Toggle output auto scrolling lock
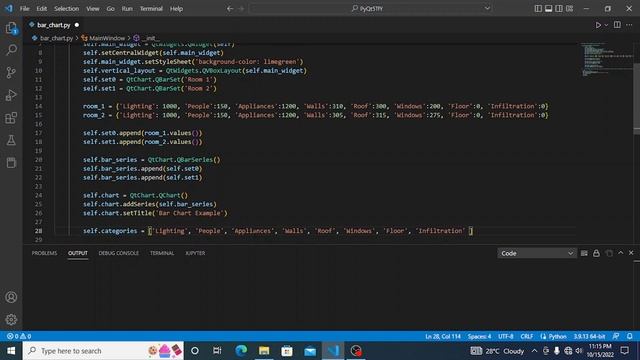 (x=596, y=253)
